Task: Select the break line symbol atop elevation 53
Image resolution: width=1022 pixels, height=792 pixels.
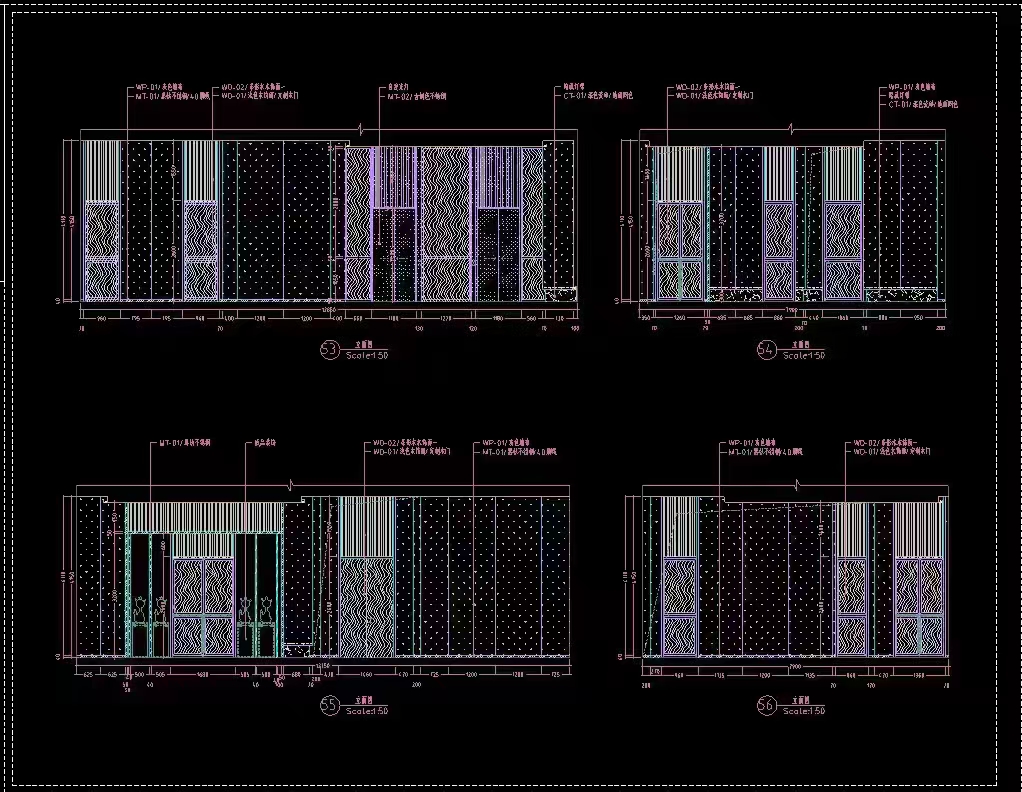Action: click(x=362, y=129)
